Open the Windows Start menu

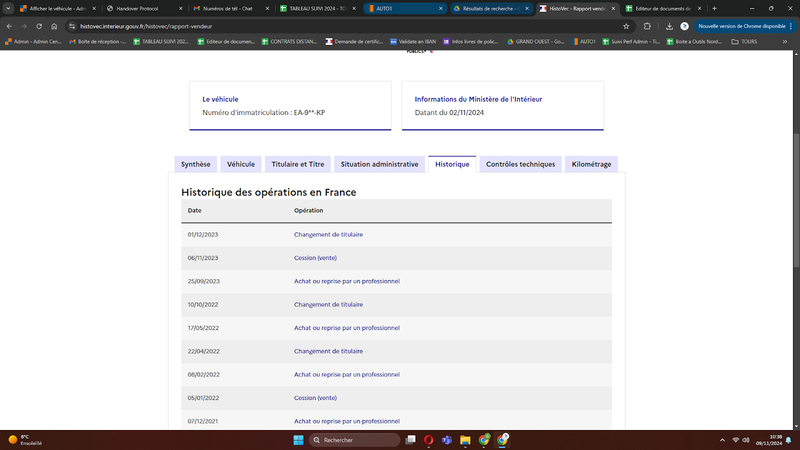tap(298, 440)
